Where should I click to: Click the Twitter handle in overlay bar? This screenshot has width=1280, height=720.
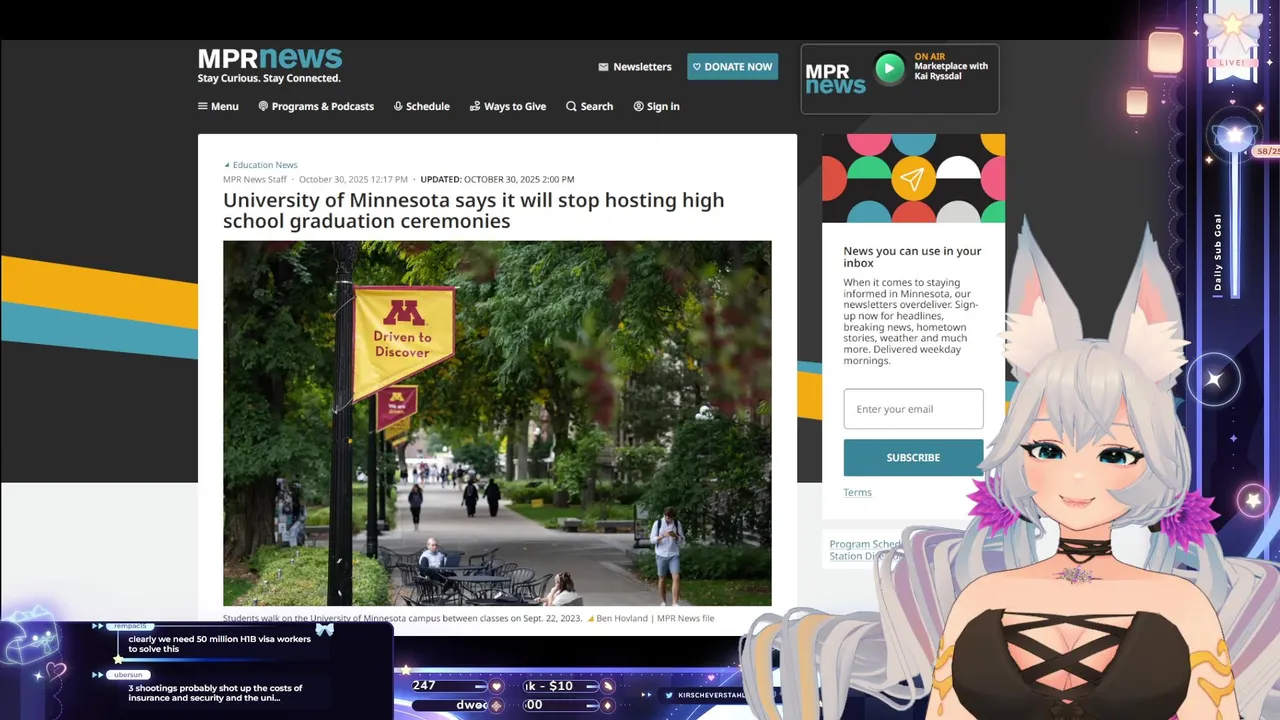711,695
